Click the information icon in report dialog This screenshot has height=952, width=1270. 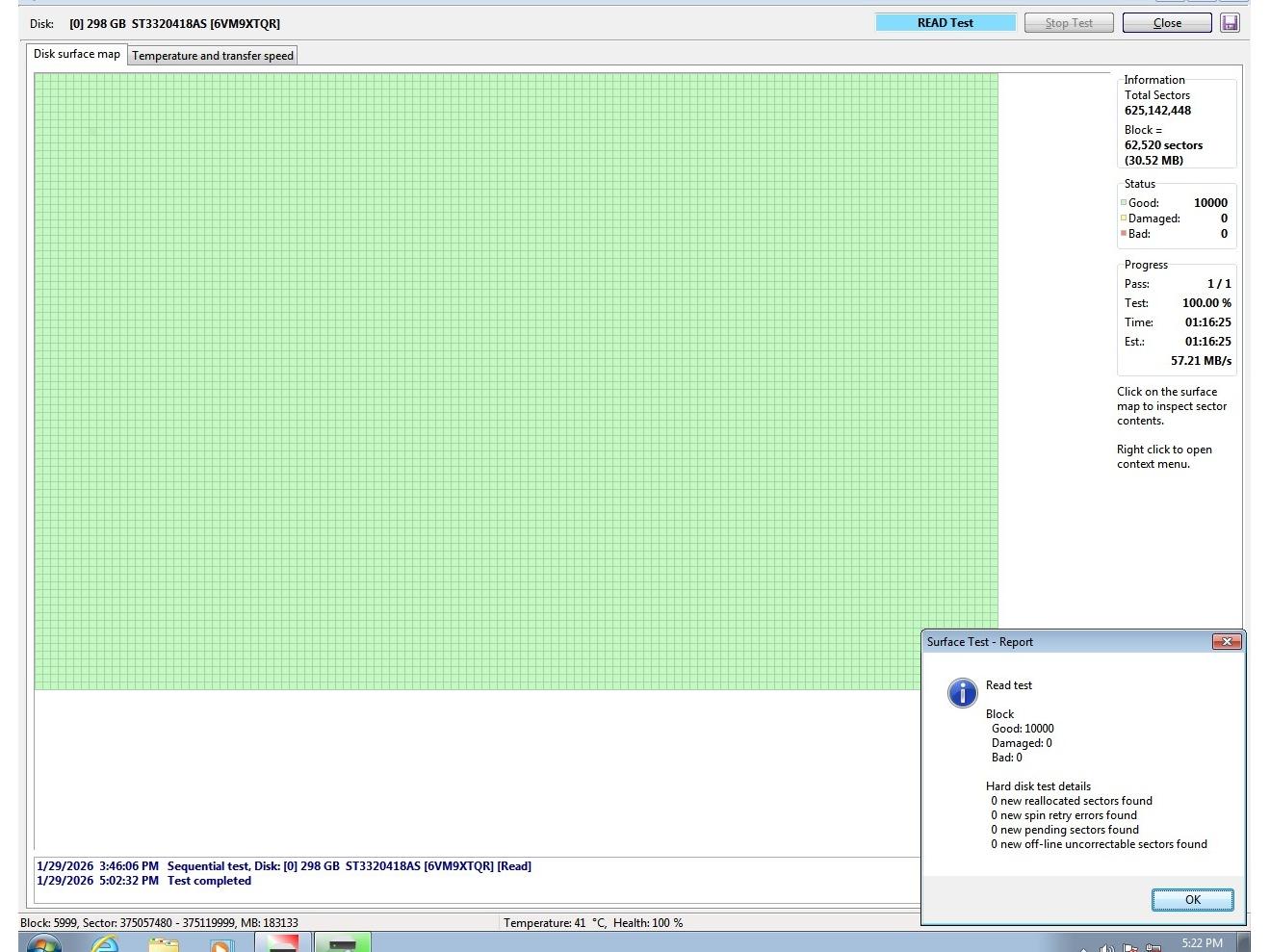click(962, 692)
